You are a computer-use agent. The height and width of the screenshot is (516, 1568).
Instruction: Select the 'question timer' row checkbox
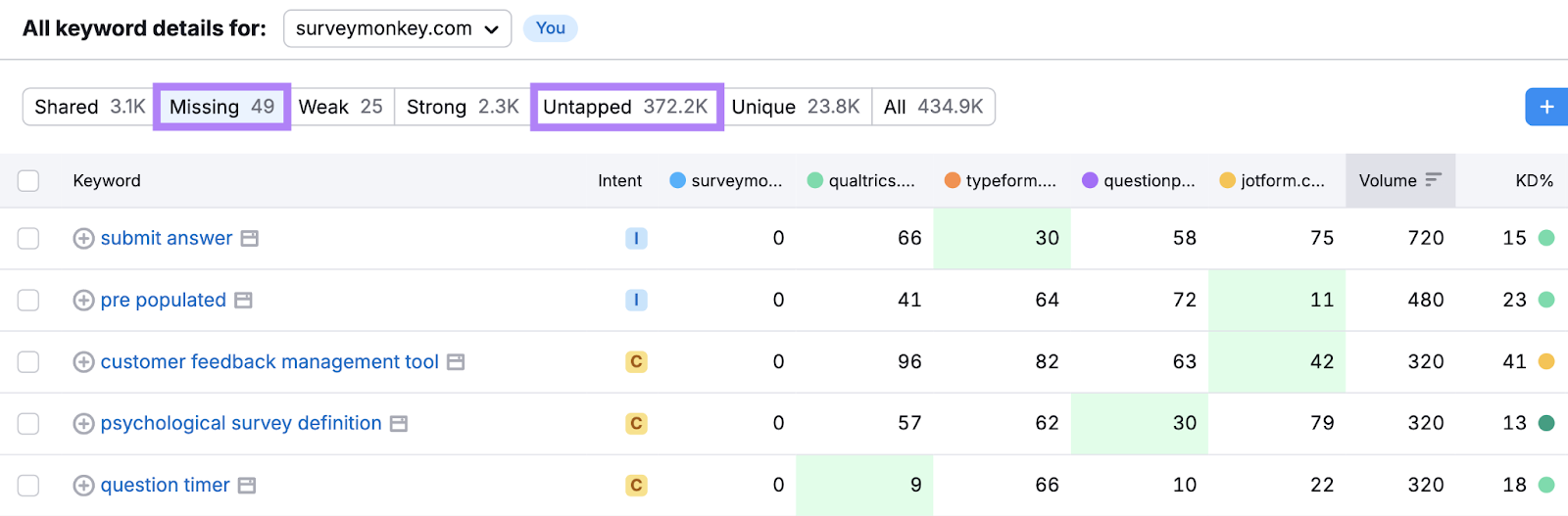click(28, 486)
